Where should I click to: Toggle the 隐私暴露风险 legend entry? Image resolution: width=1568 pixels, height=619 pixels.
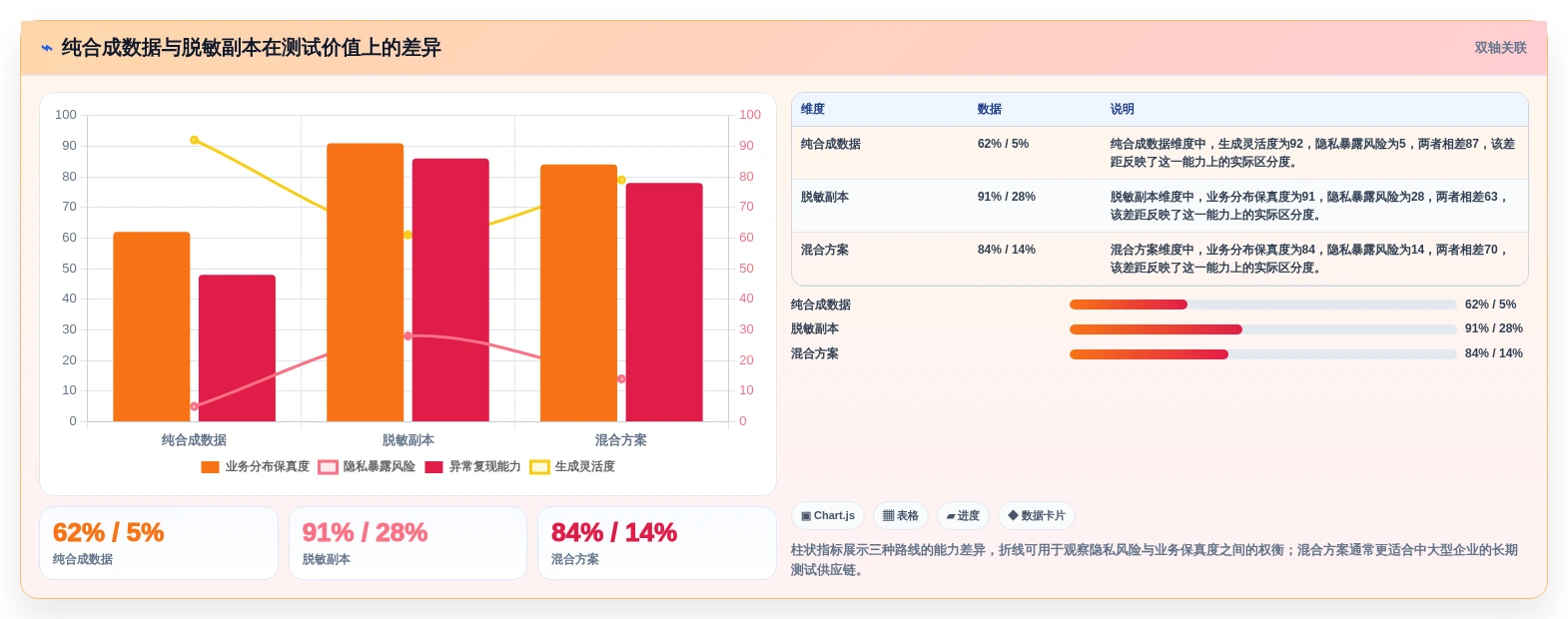[x=367, y=466]
